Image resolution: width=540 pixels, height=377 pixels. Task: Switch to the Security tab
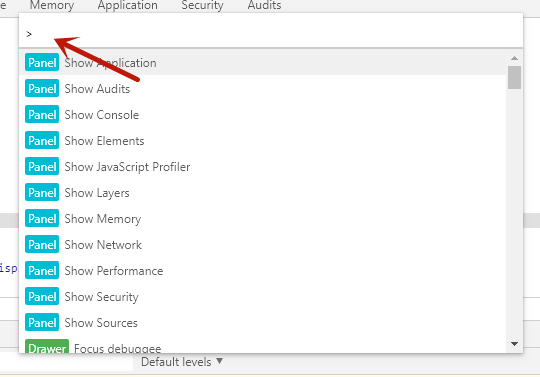[202, 5]
